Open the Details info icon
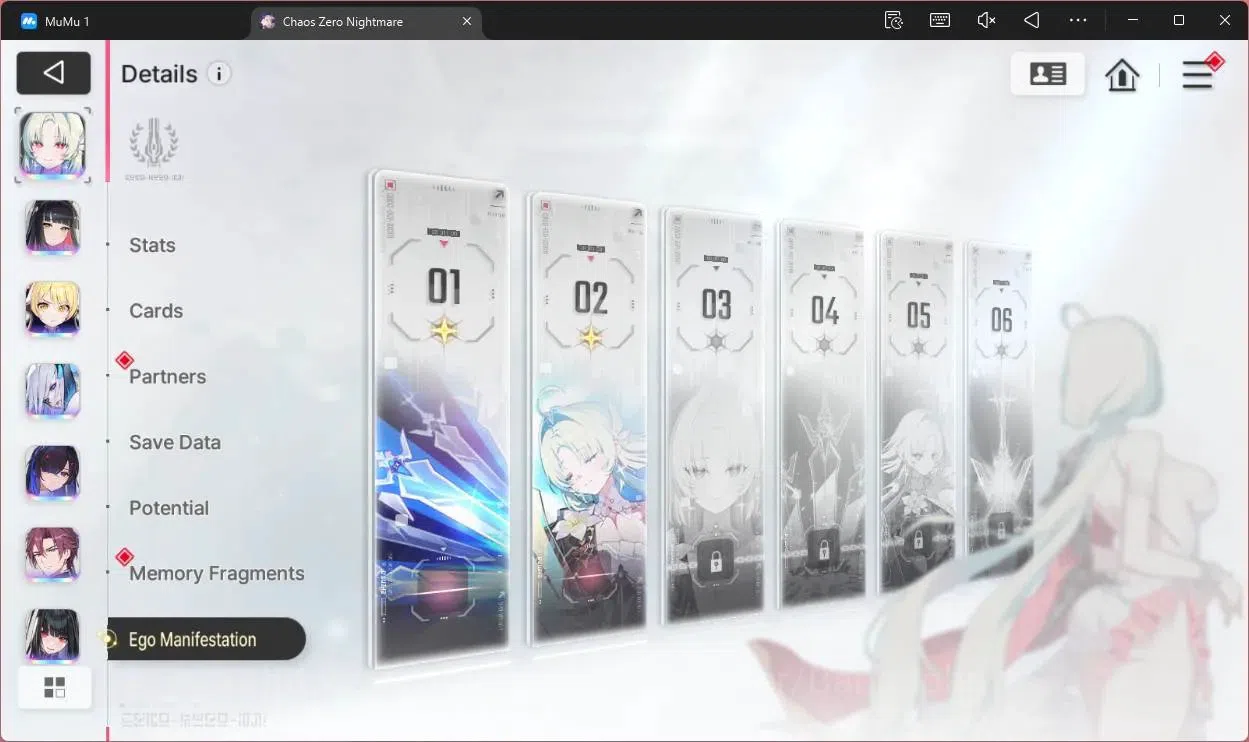1249x742 pixels. click(x=219, y=73)
